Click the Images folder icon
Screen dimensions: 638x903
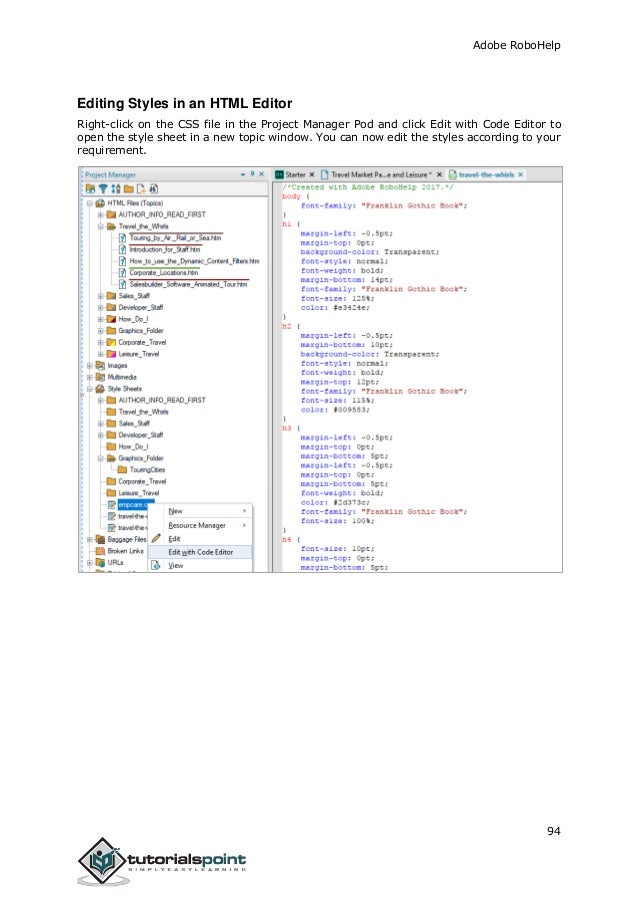[100, 366]
